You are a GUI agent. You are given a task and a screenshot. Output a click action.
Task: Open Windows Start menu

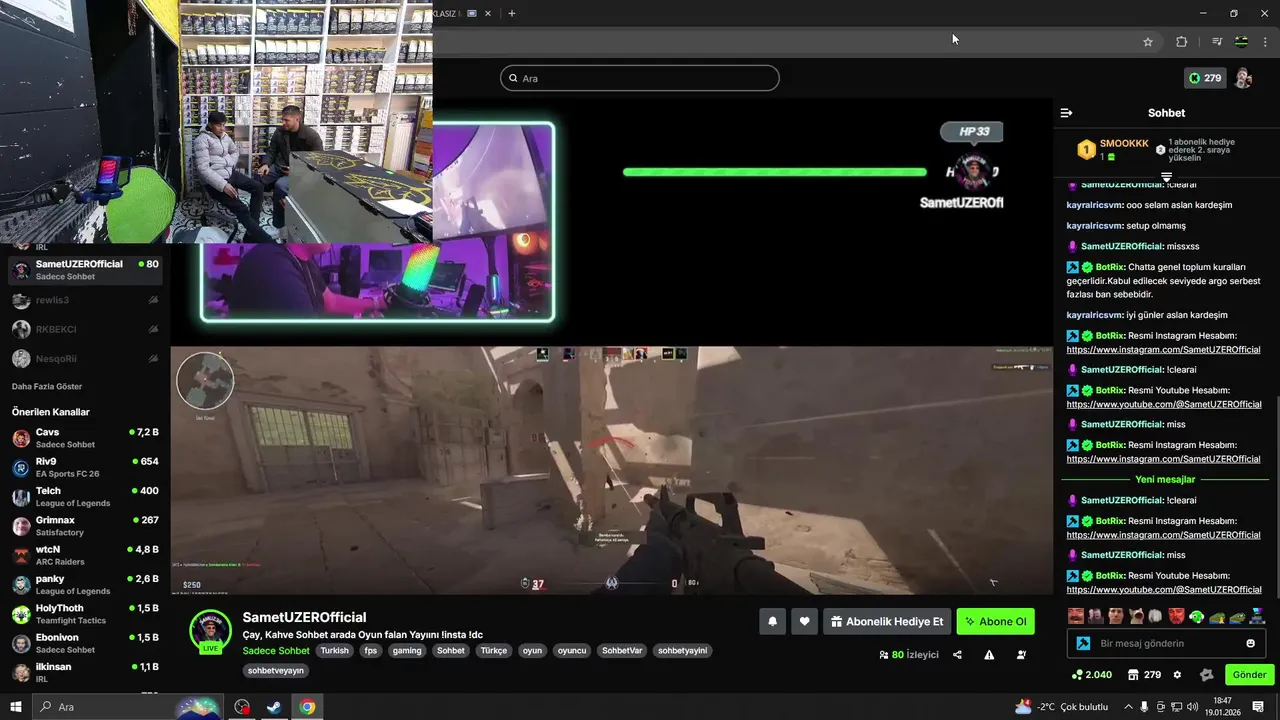point(15,707)
